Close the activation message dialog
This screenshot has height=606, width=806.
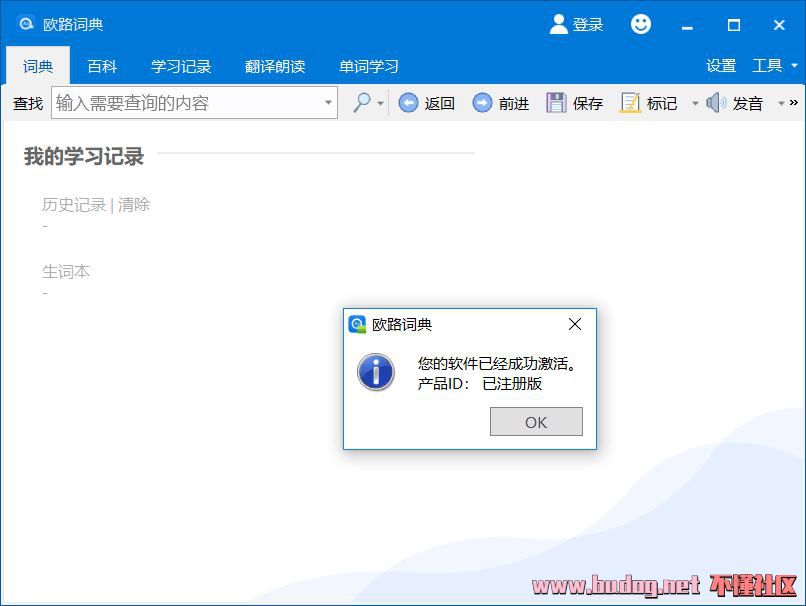pyautogui.click(x=574, y=324)
